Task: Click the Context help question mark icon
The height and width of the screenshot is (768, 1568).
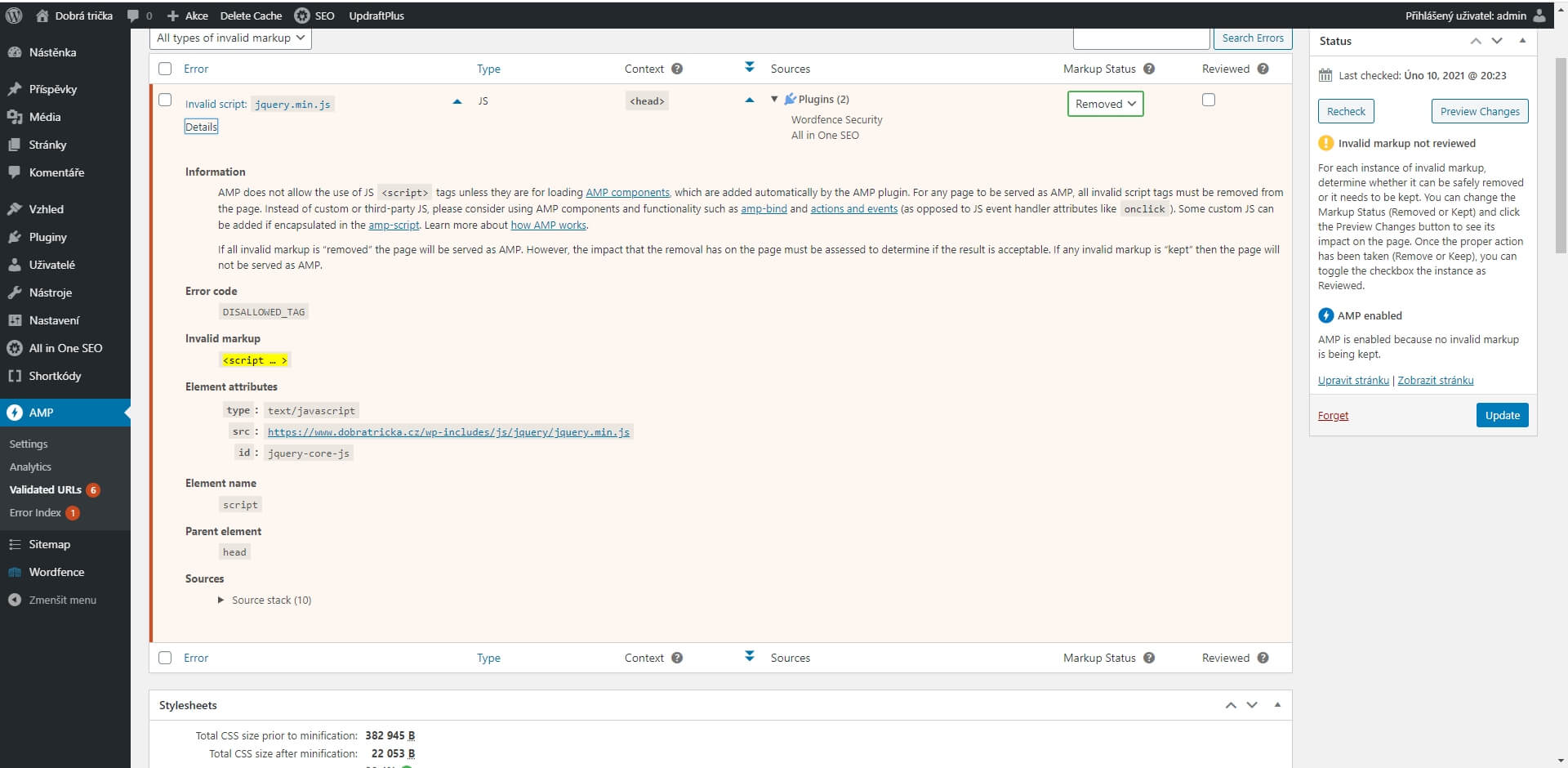Action: point(677,69)
